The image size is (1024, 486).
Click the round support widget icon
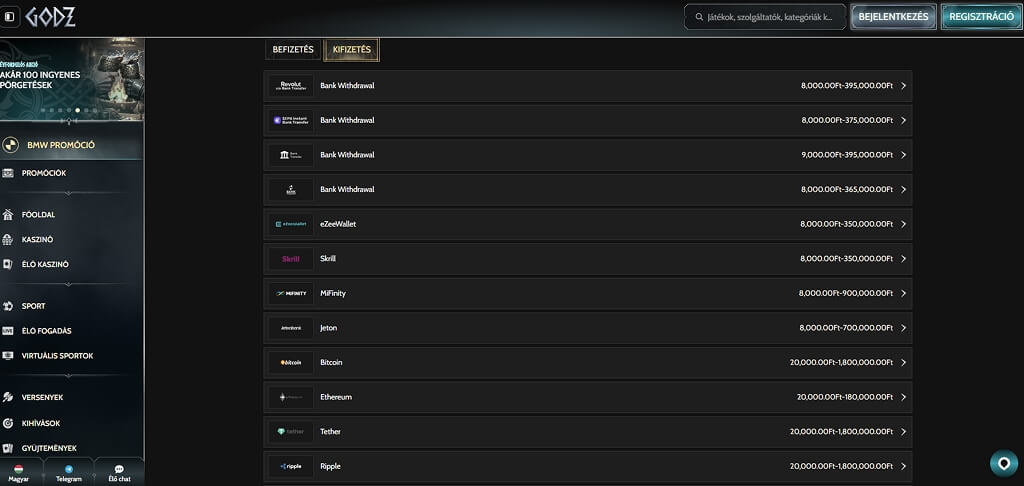pos(1004,463)
